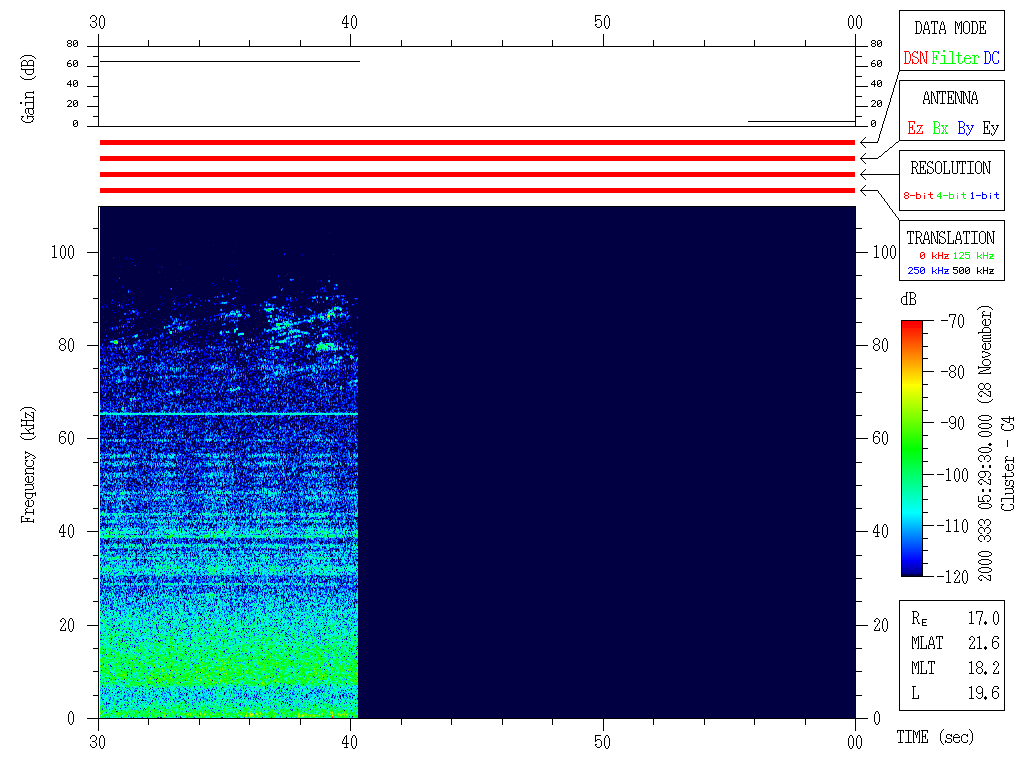Click the top red indicator stripe

coord(477,143)
